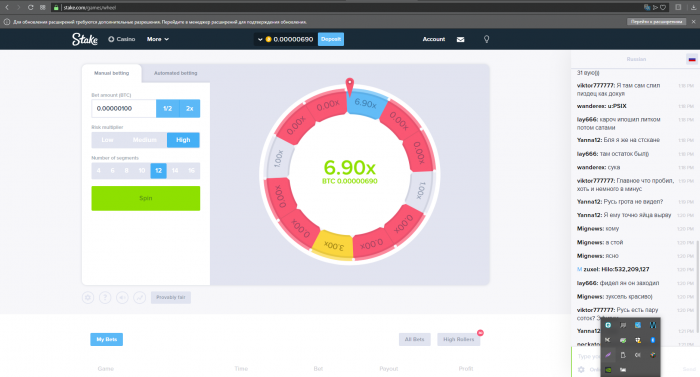The height and width of the screenshot is (377, 700).
Task: Click the colorful cube tray icon
Action: click(653, 355)
